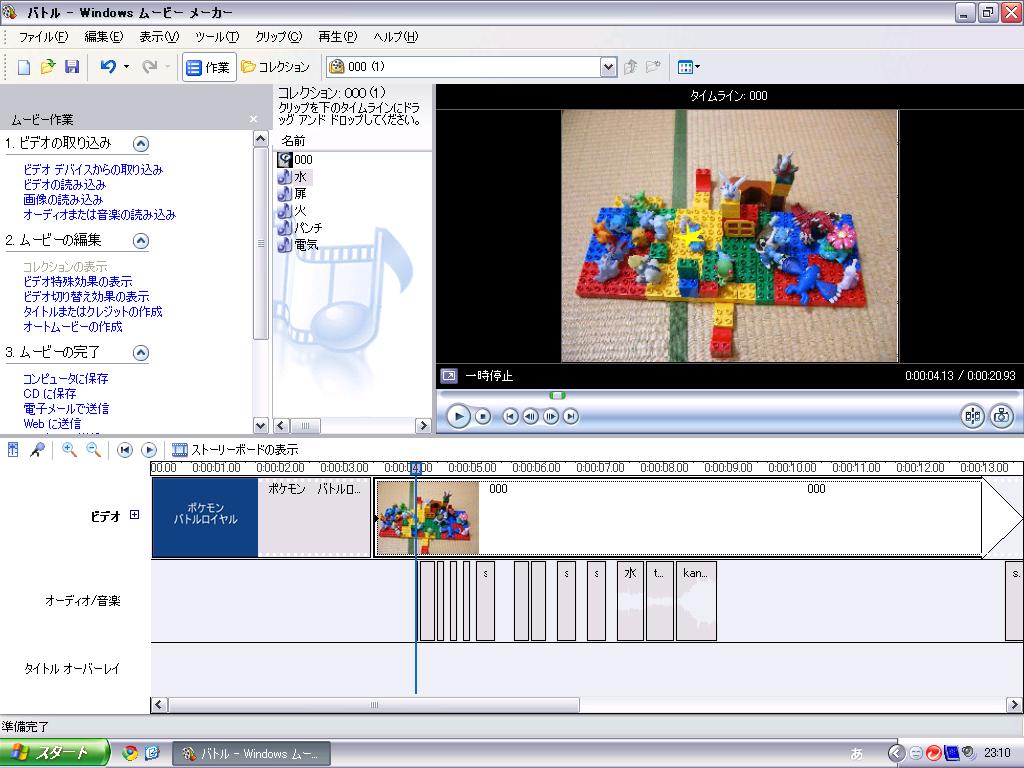Open the ヘルプ menu
The width and height of the screenshot is (1024, 768).
[396, 37]
